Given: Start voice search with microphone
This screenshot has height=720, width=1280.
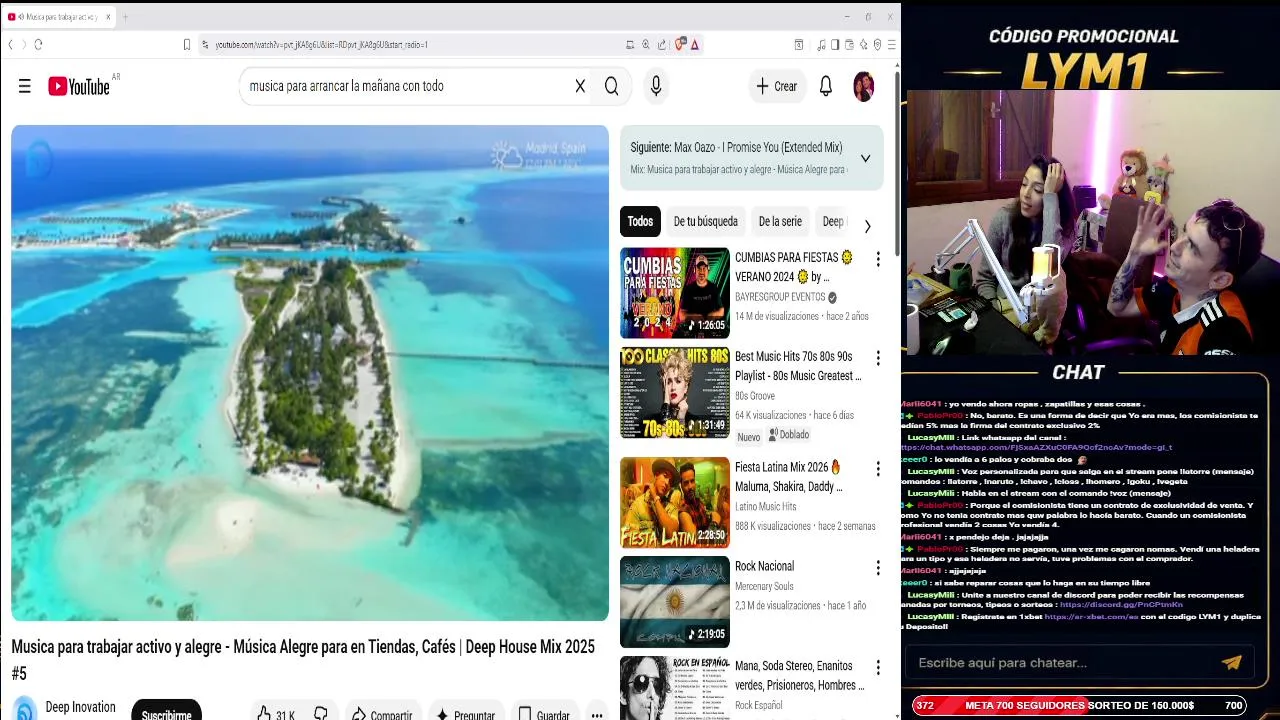Looking at the screenshot, I should tap(656, 87).
